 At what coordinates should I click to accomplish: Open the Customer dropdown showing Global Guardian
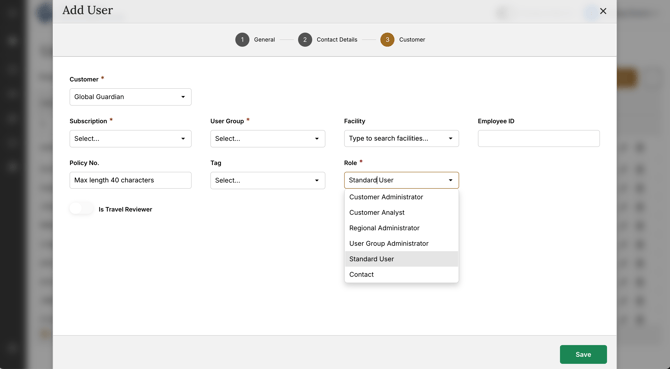pyautogui.click(x=130, y=97)
